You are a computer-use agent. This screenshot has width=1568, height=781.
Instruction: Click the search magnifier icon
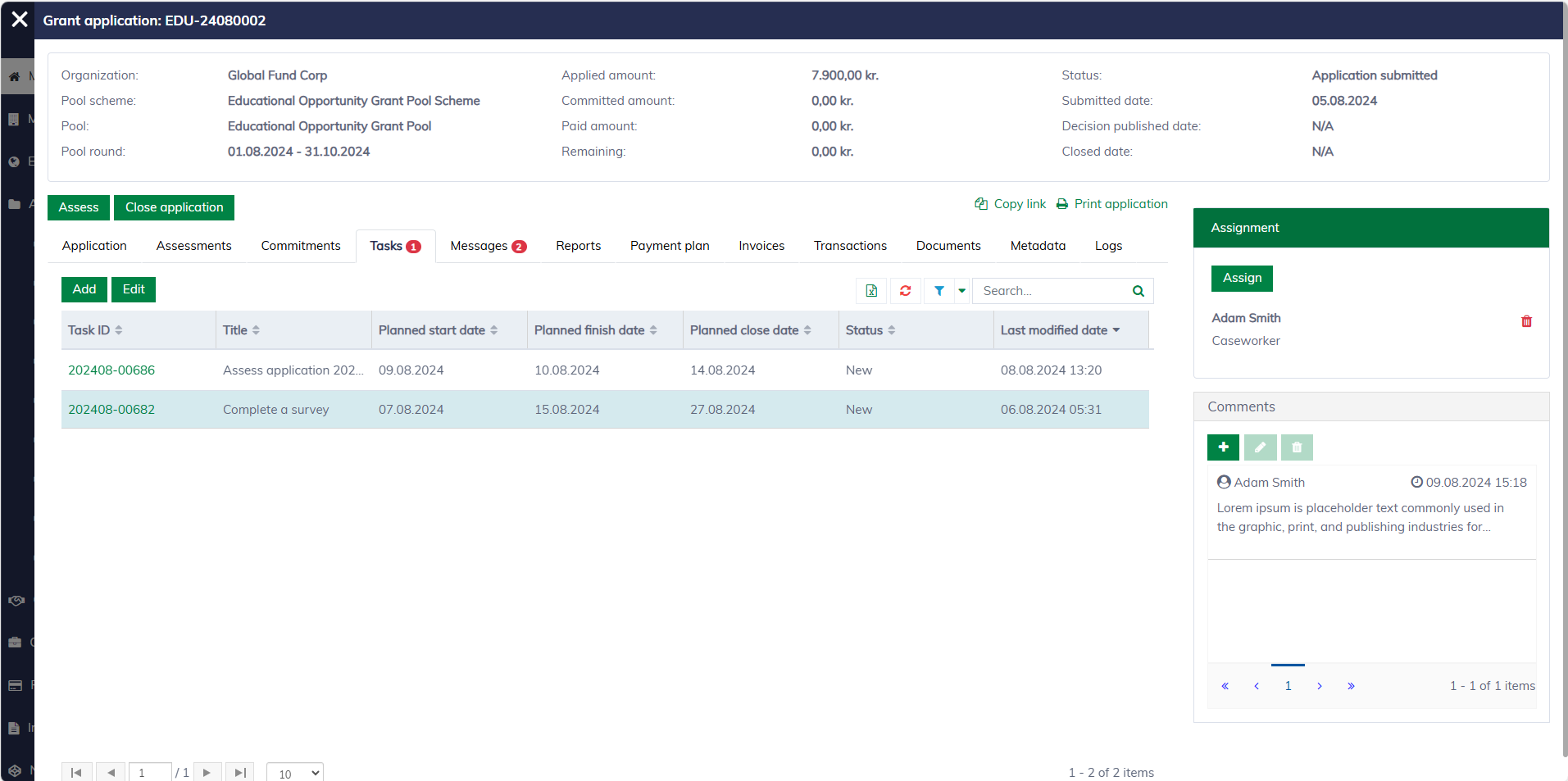(x=1138, y=291)
